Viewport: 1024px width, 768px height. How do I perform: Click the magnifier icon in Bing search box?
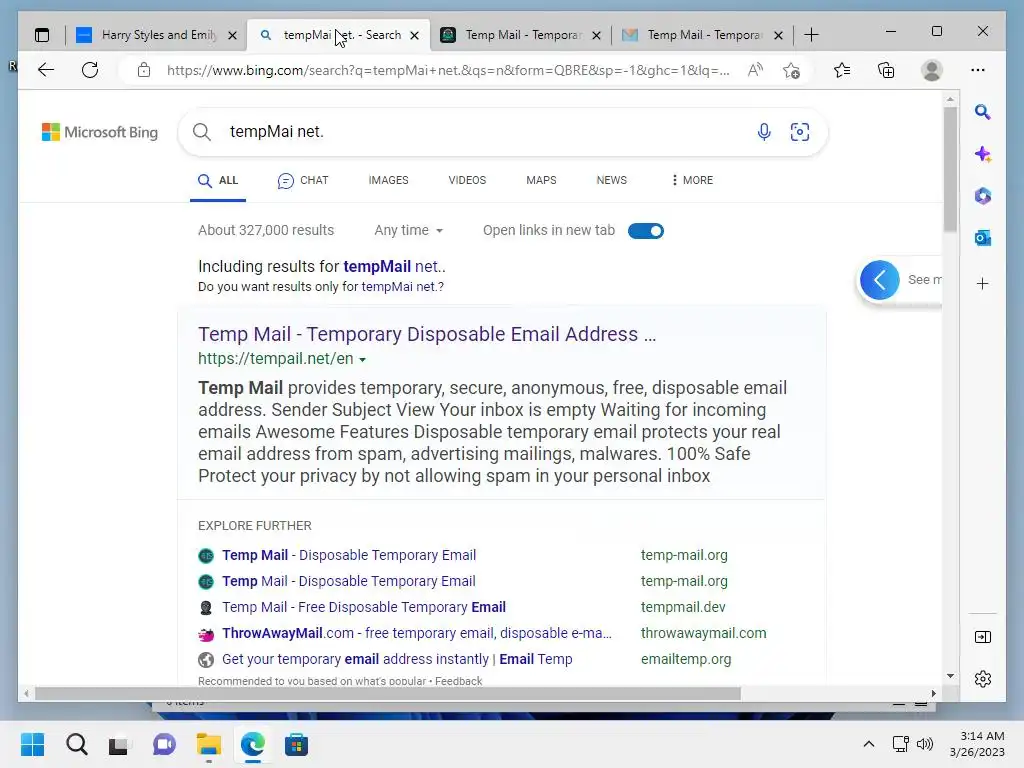pyautogui.click(x=202, y=132)
